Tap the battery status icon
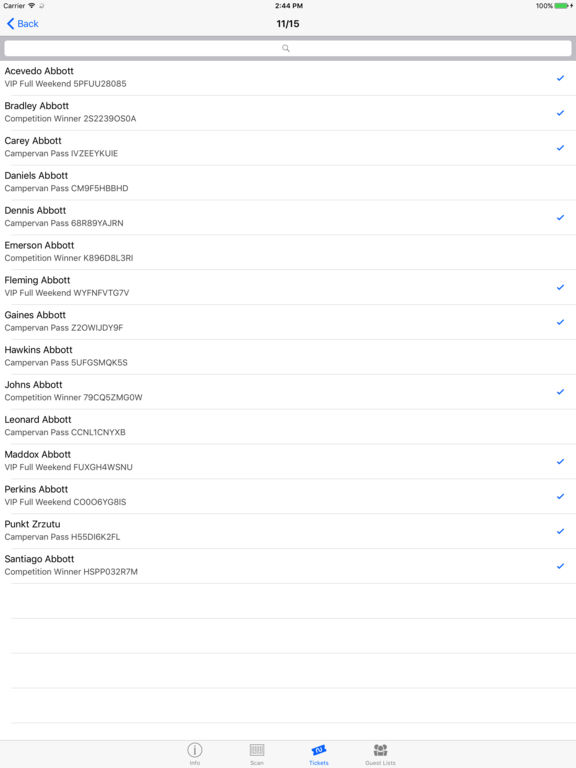 coord(563,6)
